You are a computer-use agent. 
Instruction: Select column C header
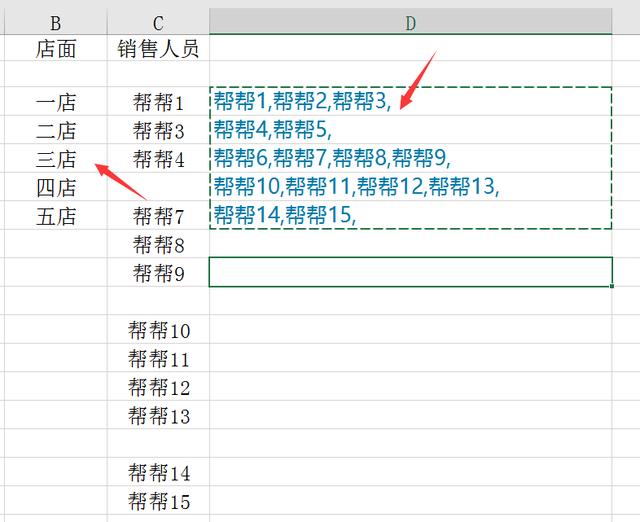159,22
